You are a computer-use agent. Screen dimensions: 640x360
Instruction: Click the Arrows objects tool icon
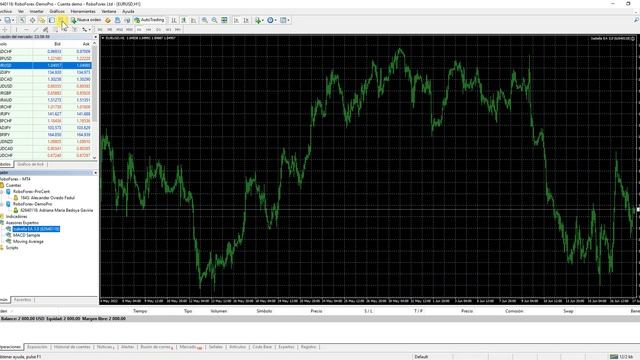84,30
